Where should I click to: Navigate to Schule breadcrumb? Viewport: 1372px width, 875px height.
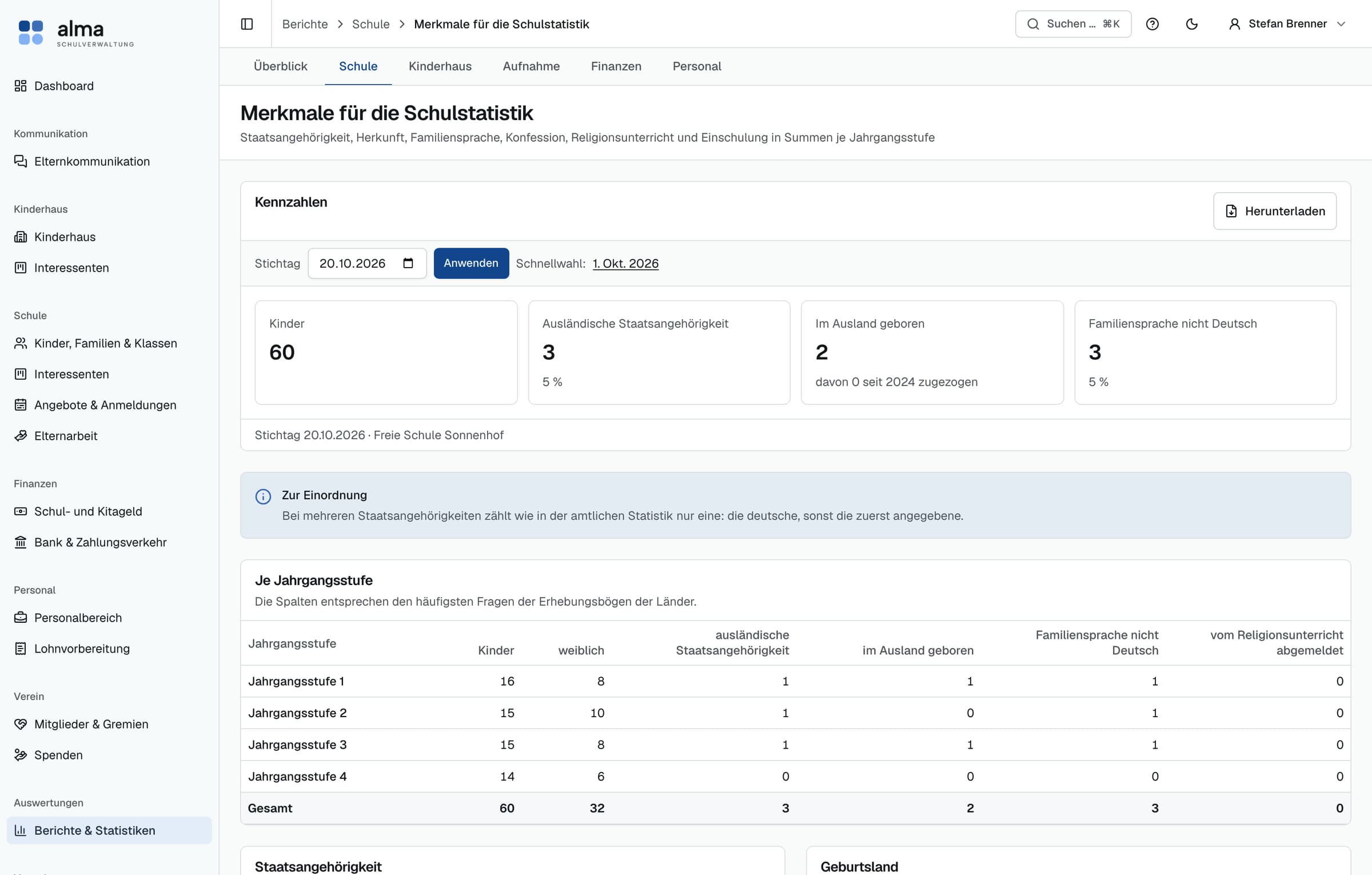(x=370, y=24)
